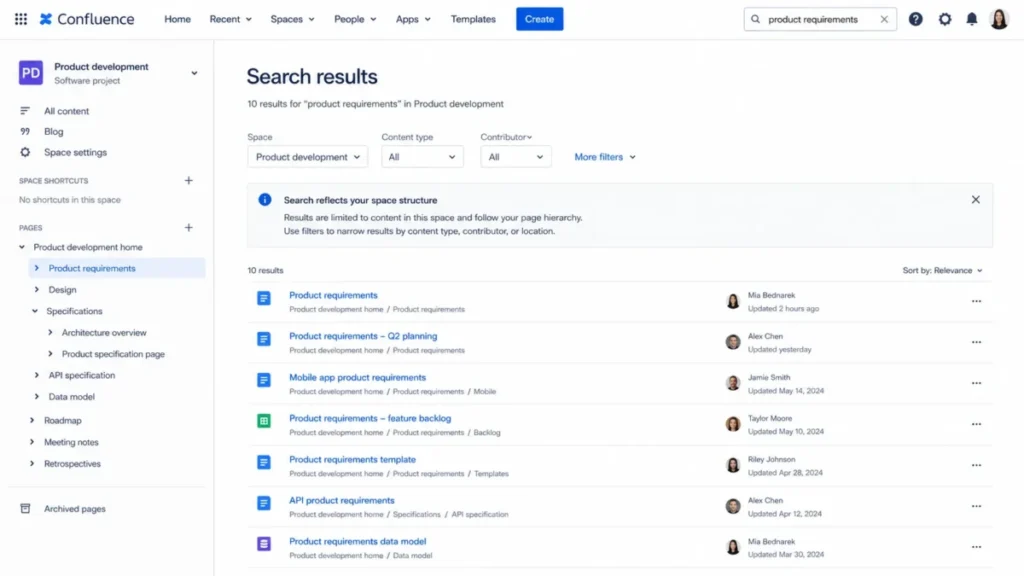Open the settings gear in top bar
The height and width of the screenshot is (576, 1024).
945,19
